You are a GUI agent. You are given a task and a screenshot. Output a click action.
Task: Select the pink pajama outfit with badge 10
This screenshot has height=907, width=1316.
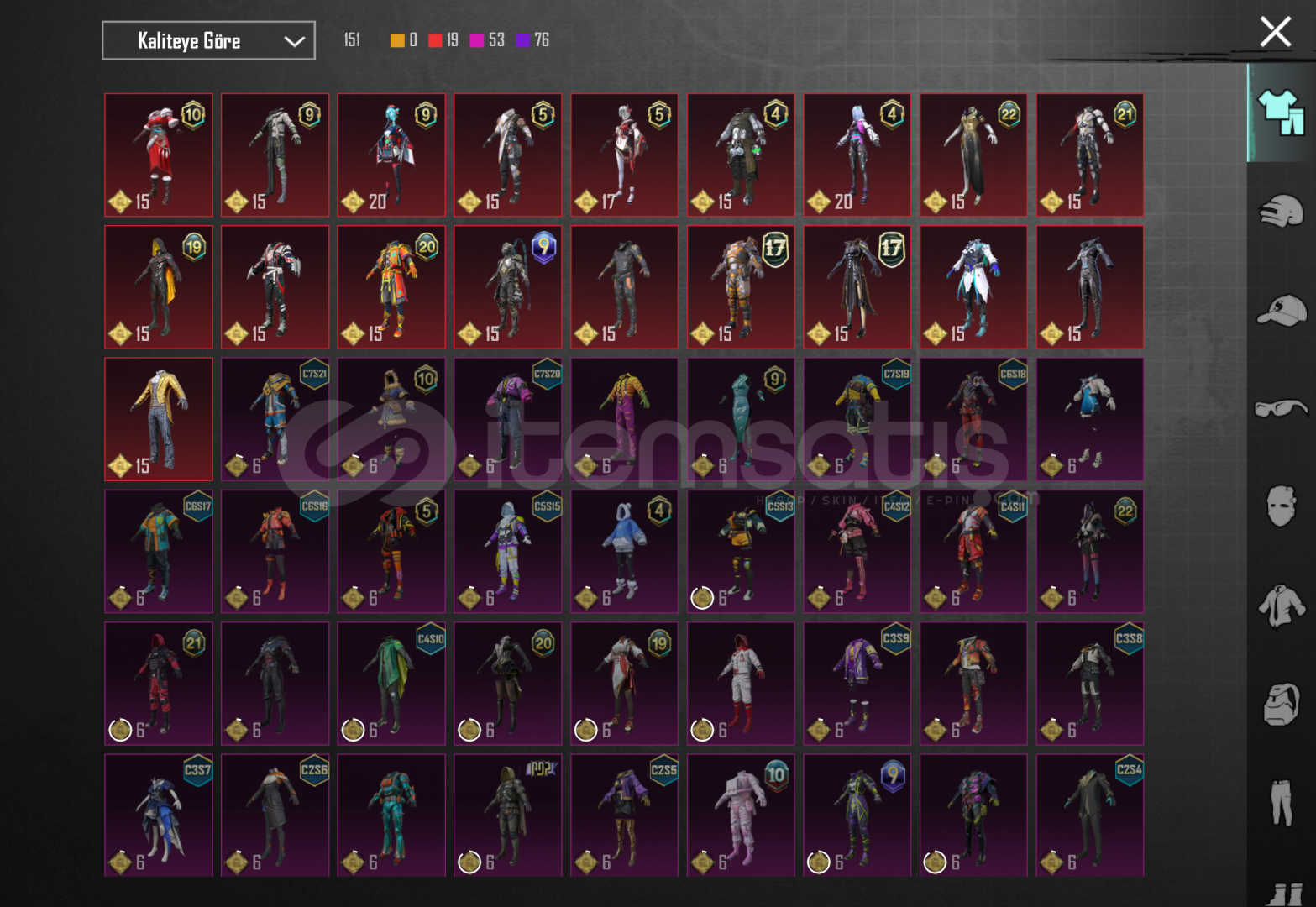741,815
